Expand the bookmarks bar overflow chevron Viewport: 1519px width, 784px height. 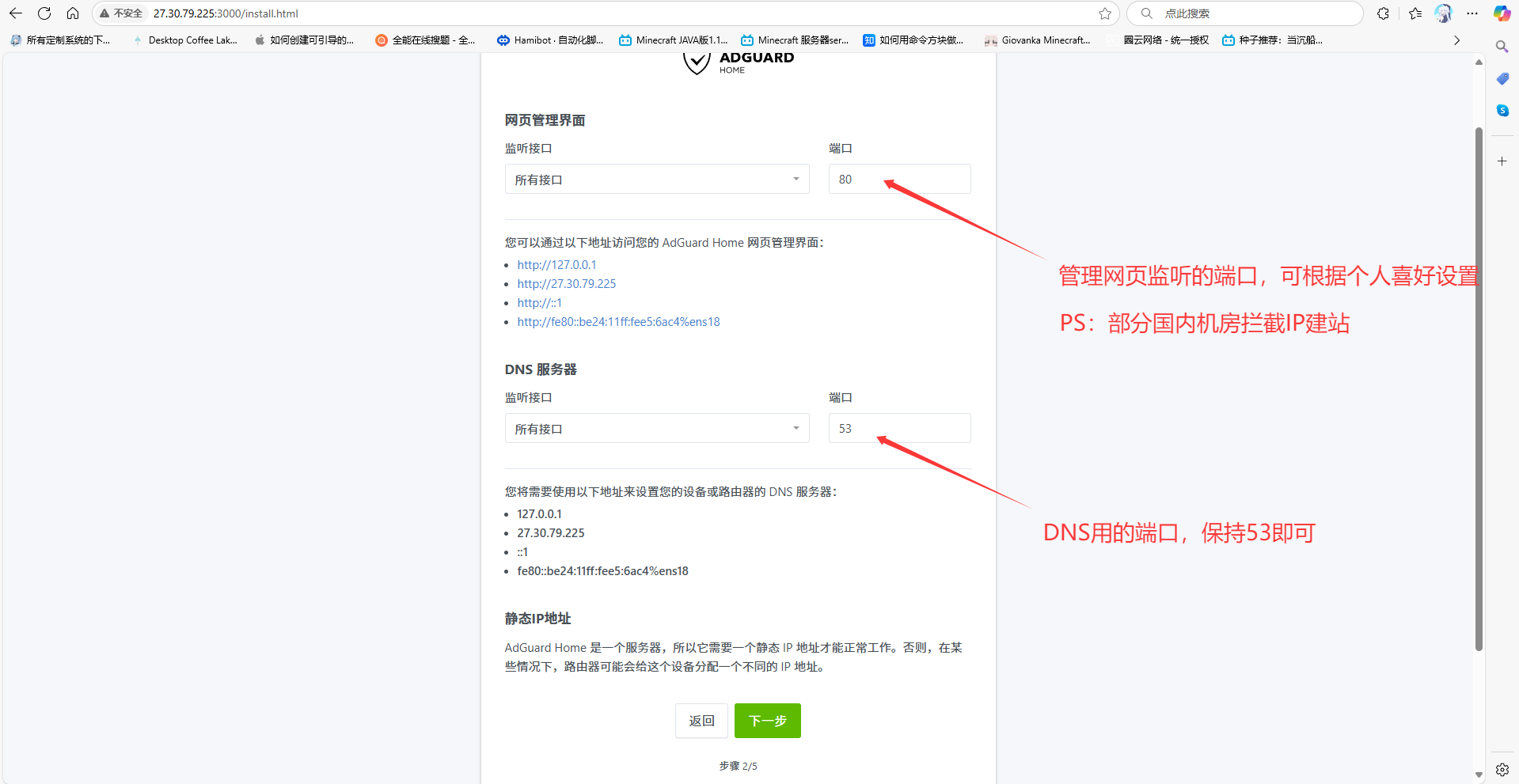tap(1456, 40)
